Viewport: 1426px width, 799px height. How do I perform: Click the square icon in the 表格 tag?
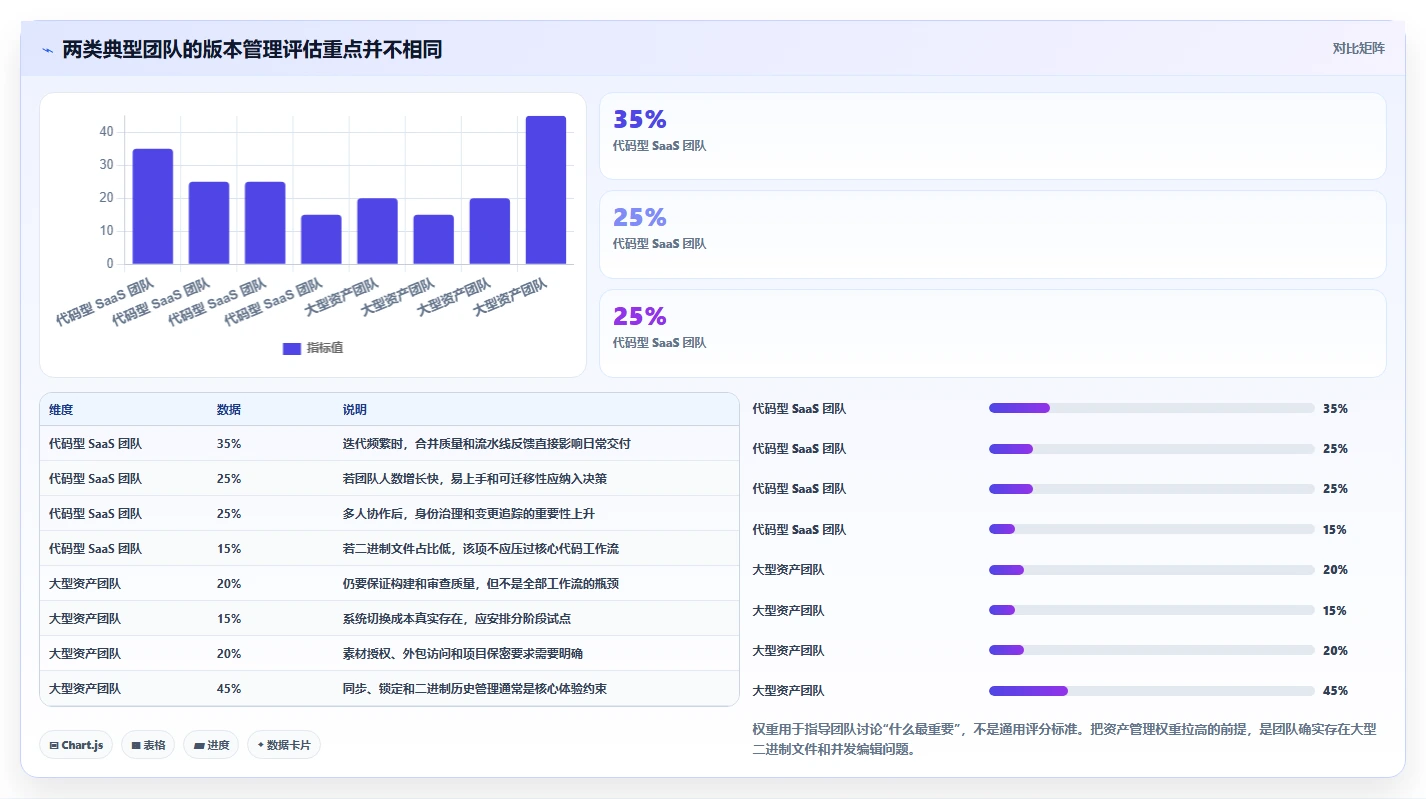136,745
